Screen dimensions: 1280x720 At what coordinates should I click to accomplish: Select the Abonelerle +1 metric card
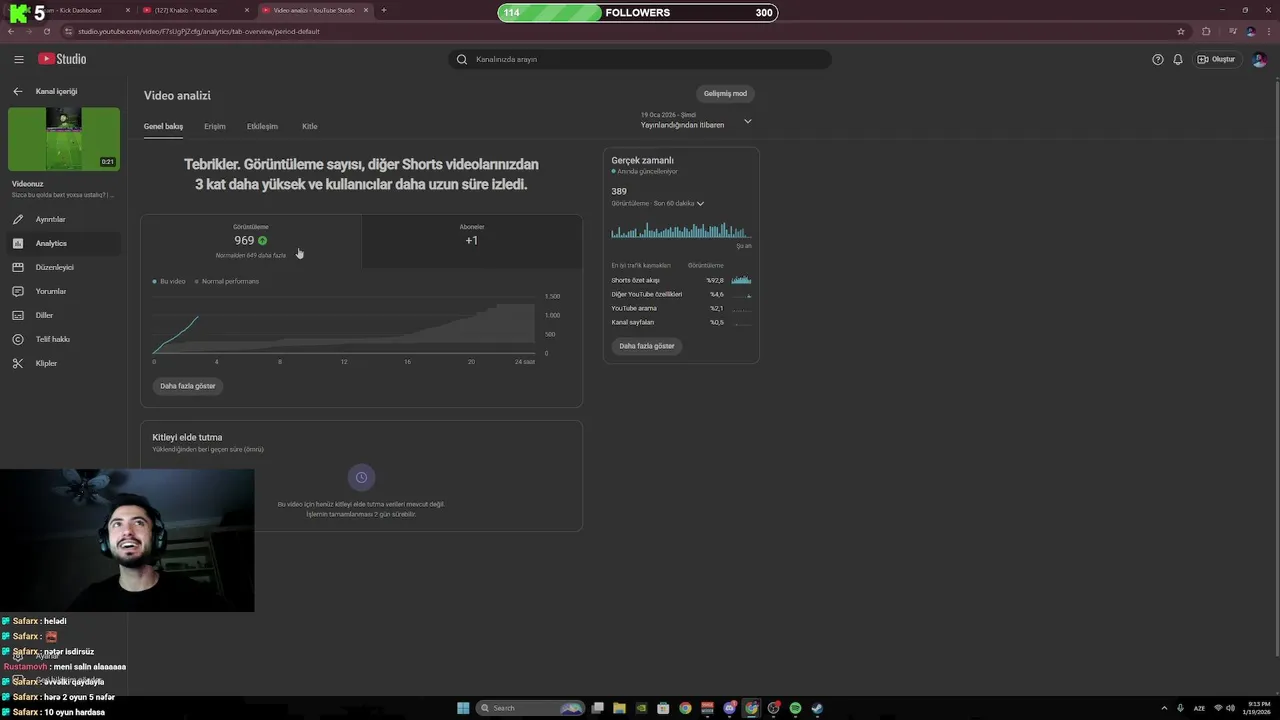point(472,241)
